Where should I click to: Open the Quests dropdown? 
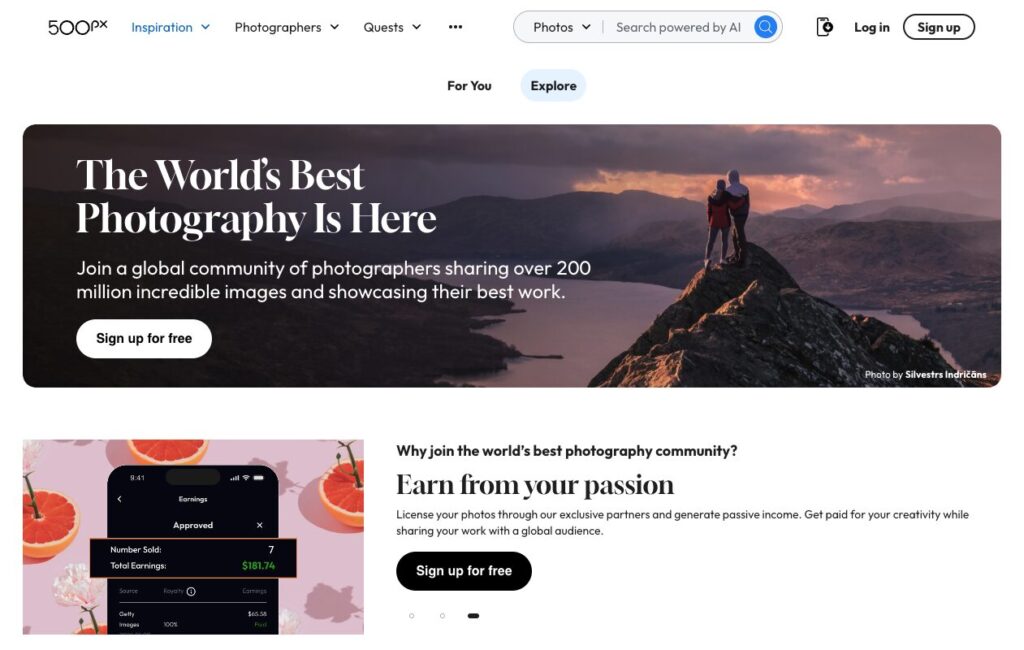point(392,27)
